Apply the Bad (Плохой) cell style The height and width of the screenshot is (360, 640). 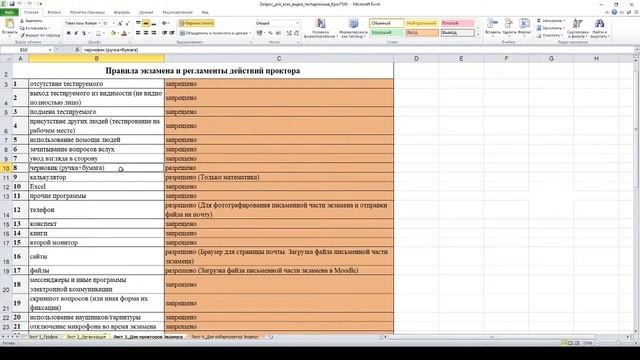click(458, 23)
